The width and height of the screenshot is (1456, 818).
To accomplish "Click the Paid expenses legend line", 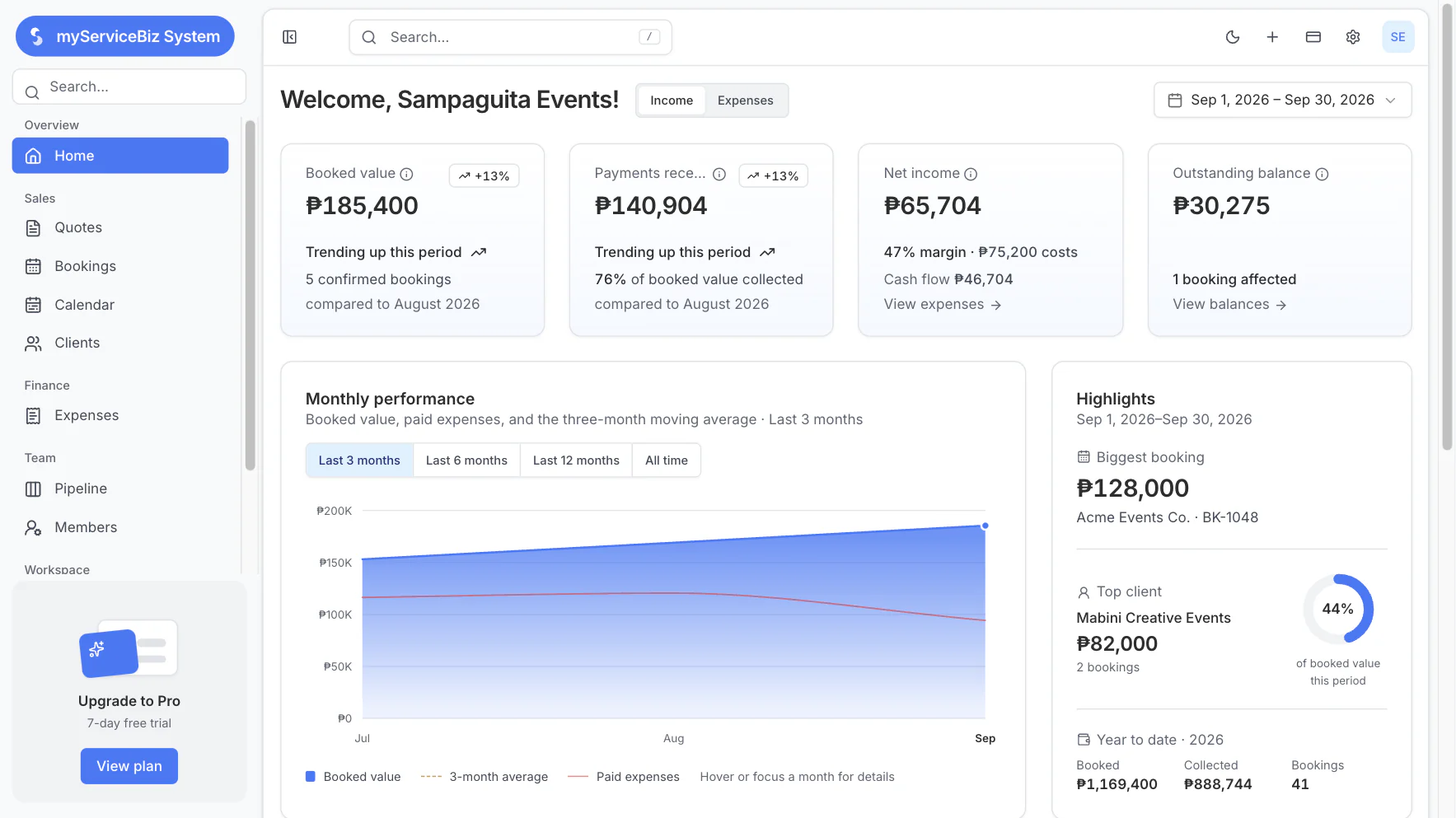I will pos(578,776).
